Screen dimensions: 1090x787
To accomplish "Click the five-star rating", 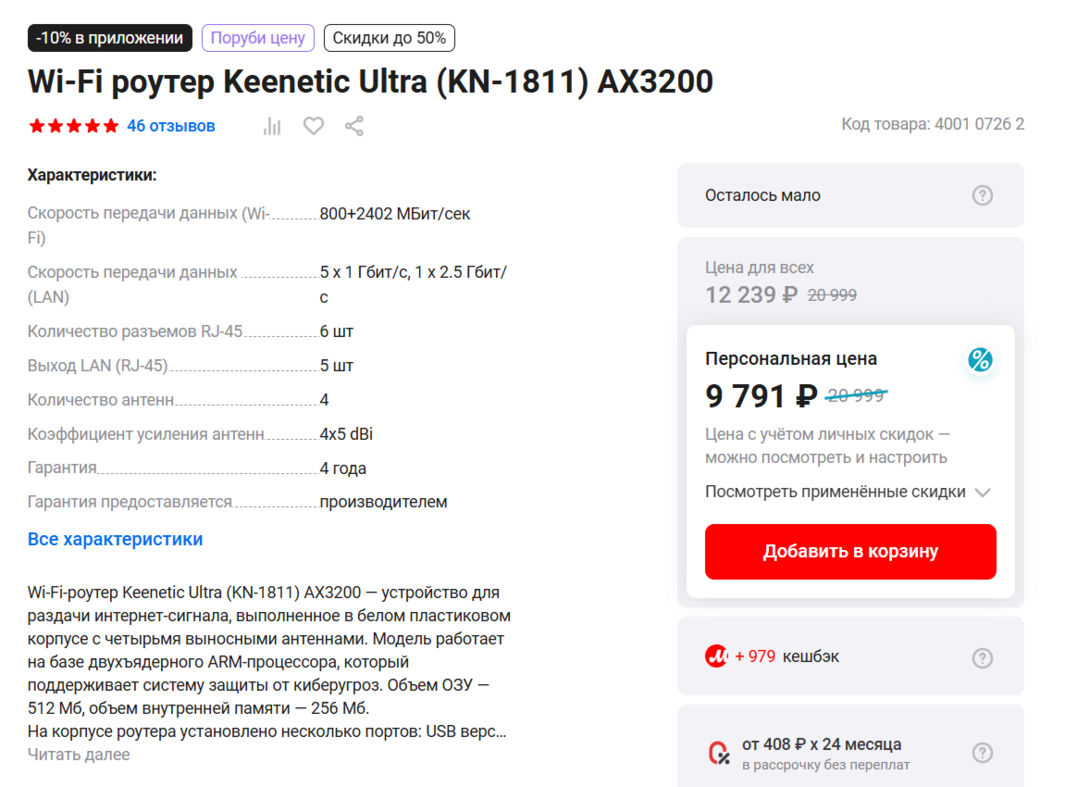I will point(73,126).
